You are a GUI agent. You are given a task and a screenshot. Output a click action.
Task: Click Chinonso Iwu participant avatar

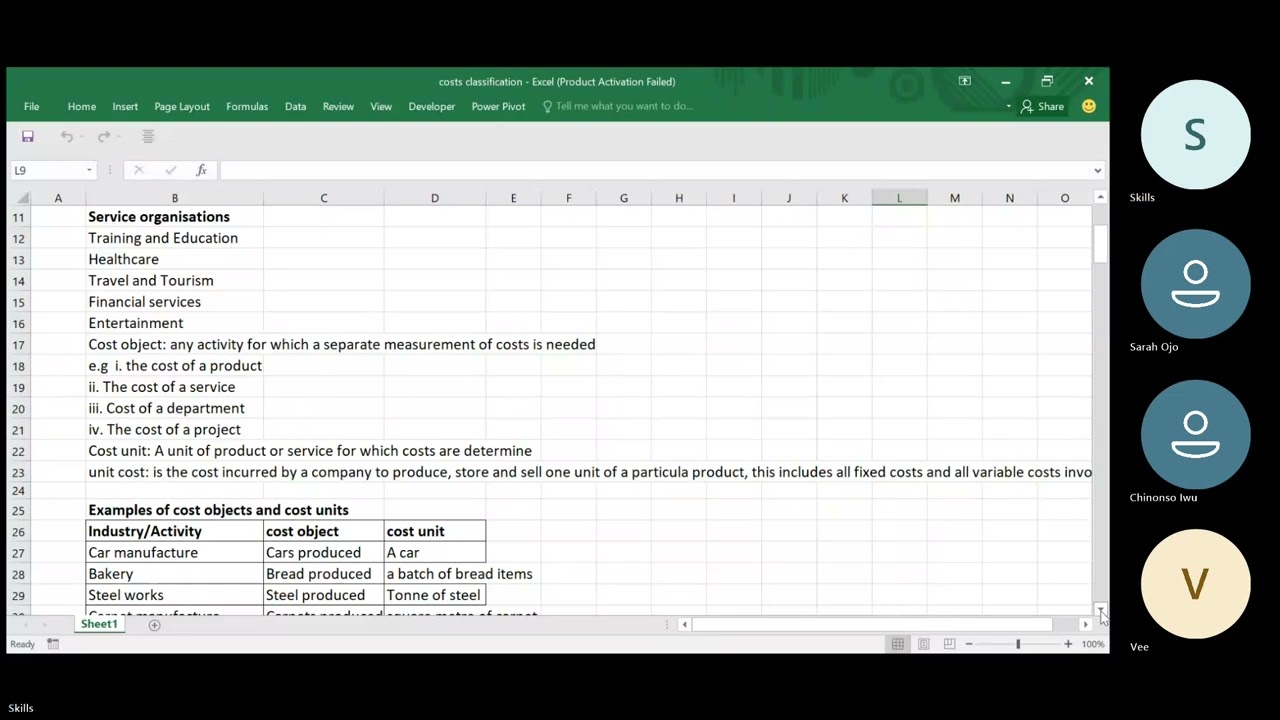click(x=1196, y=434)
